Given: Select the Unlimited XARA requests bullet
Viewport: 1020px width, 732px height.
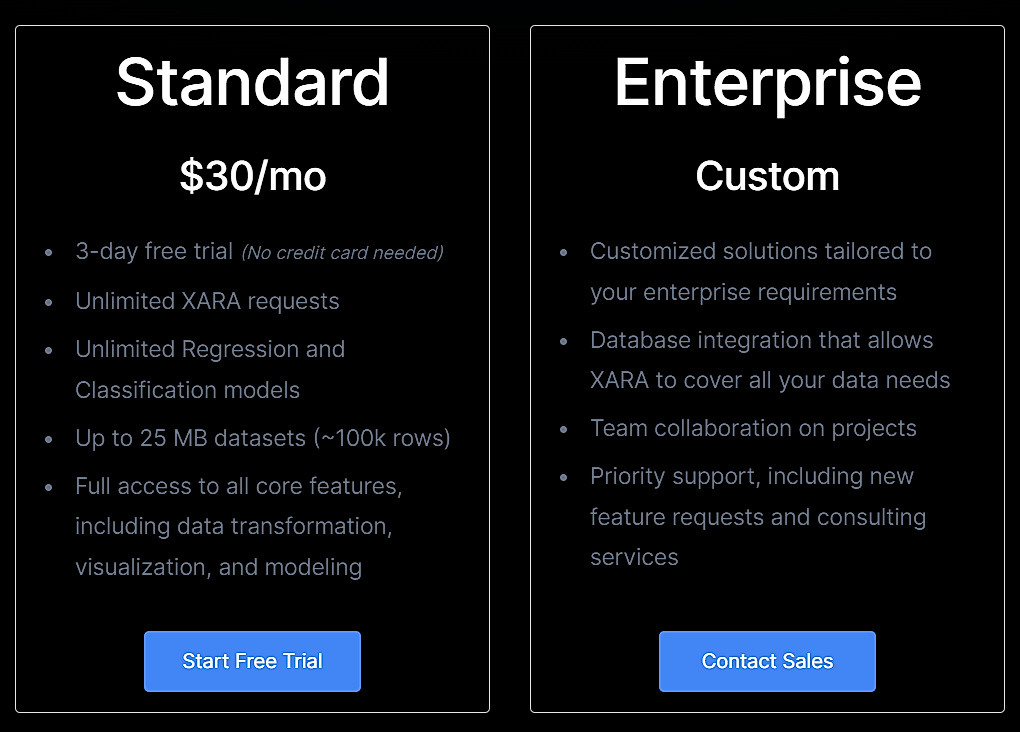Looking at the screenshot, I should click(207, 301).
